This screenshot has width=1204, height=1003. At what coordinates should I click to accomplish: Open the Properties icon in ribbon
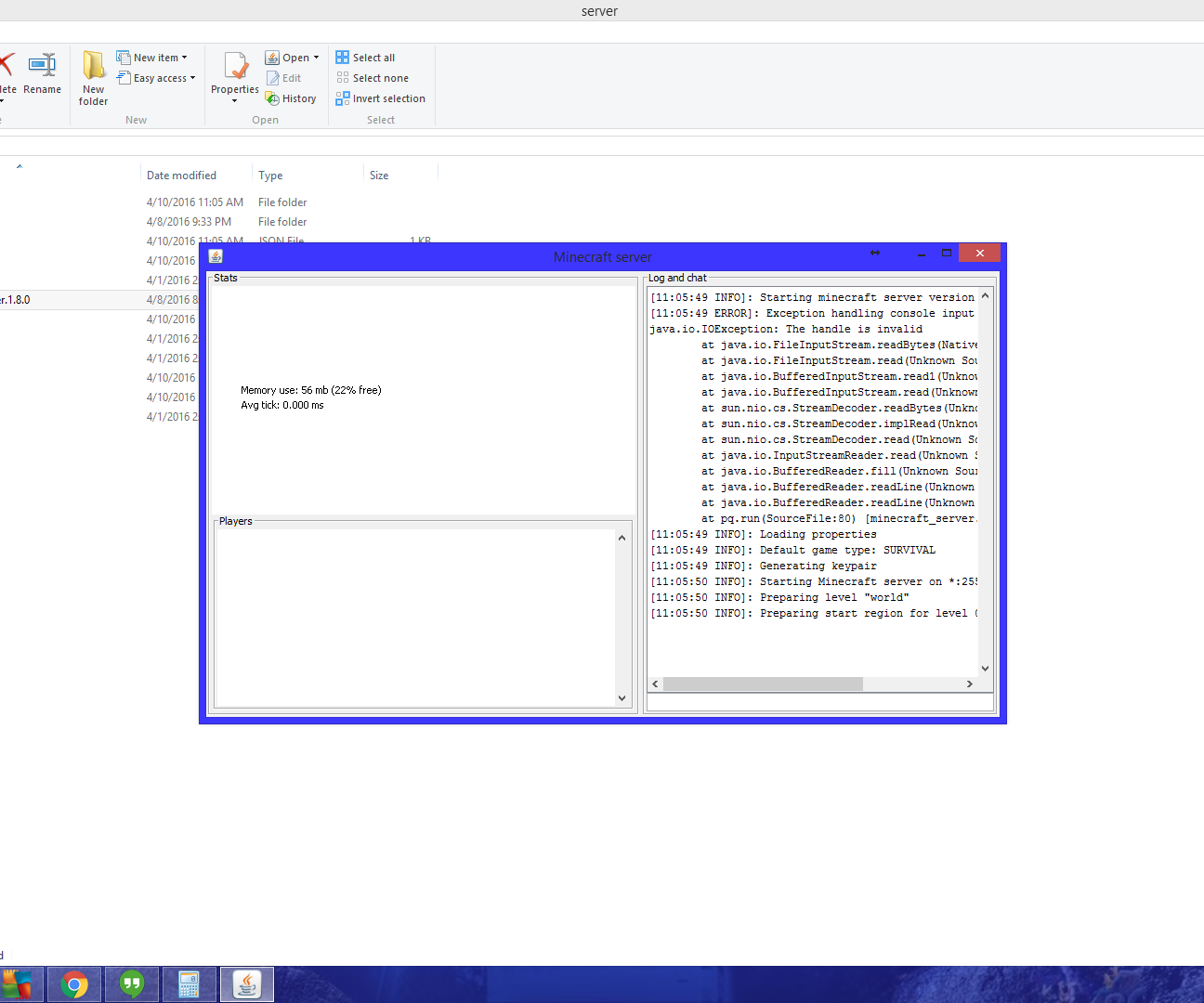[235, 76]
